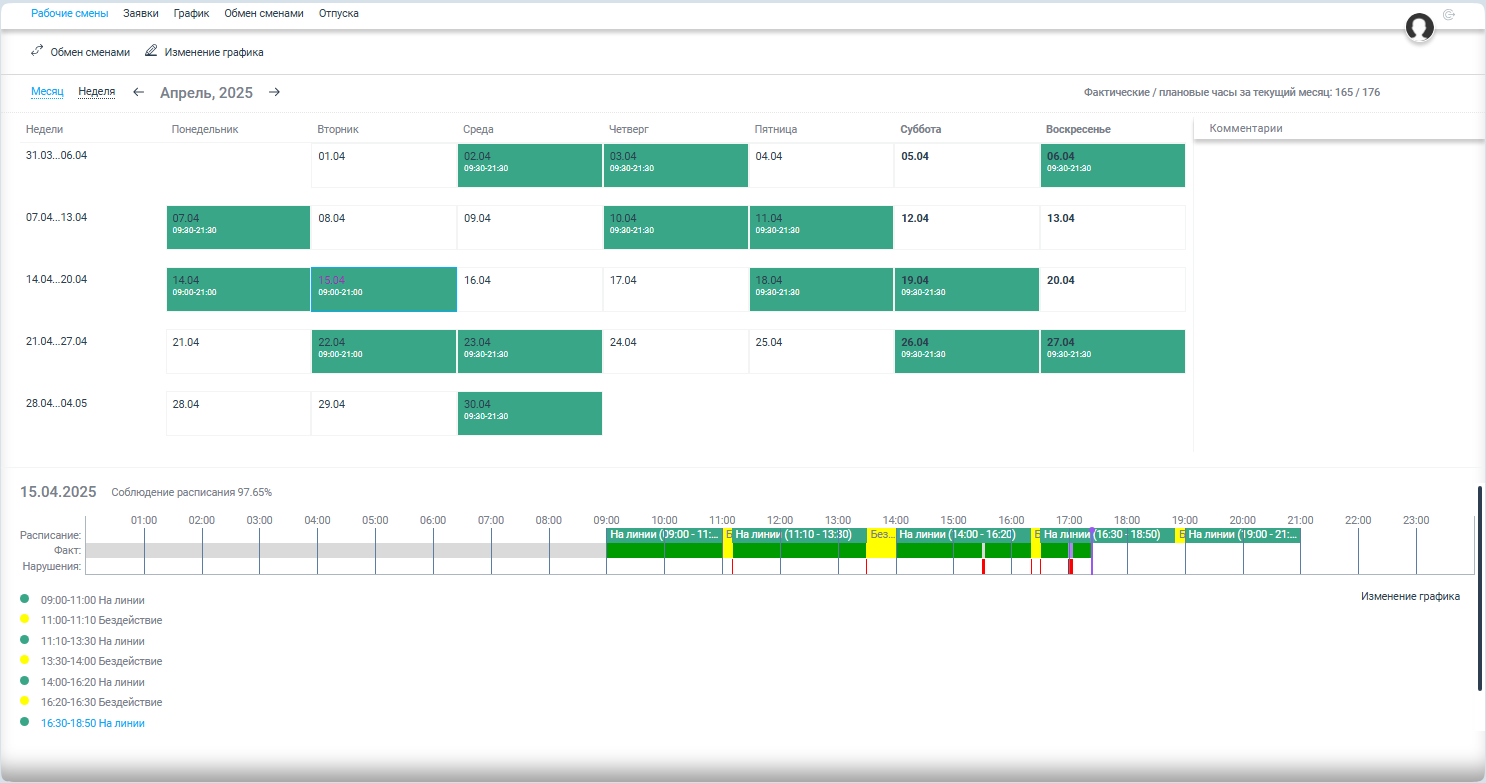Open the Заявки menu tab
The width and height of the screenshot is (1486, 783).
[140, 14]
